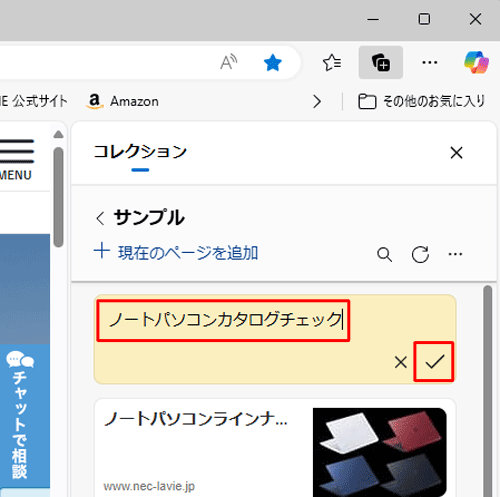Open the Settings and more menu
The width and height of the screenshot is (500, 497).
(x=430, y=62)
